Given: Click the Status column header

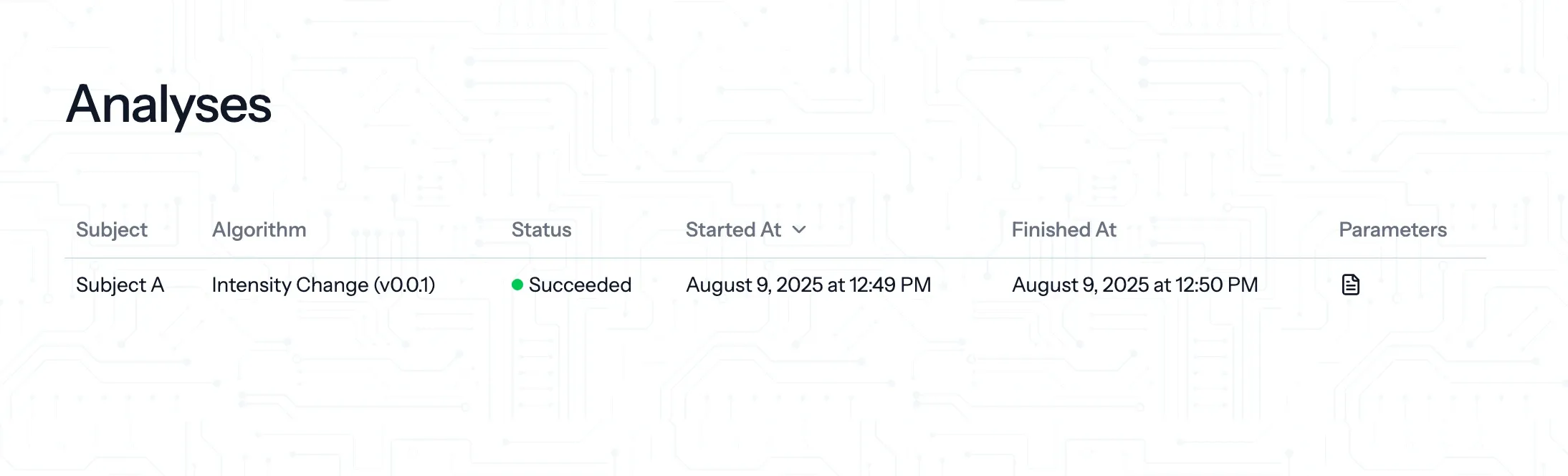Looking at the screenshot, I should tap(541, 229).
